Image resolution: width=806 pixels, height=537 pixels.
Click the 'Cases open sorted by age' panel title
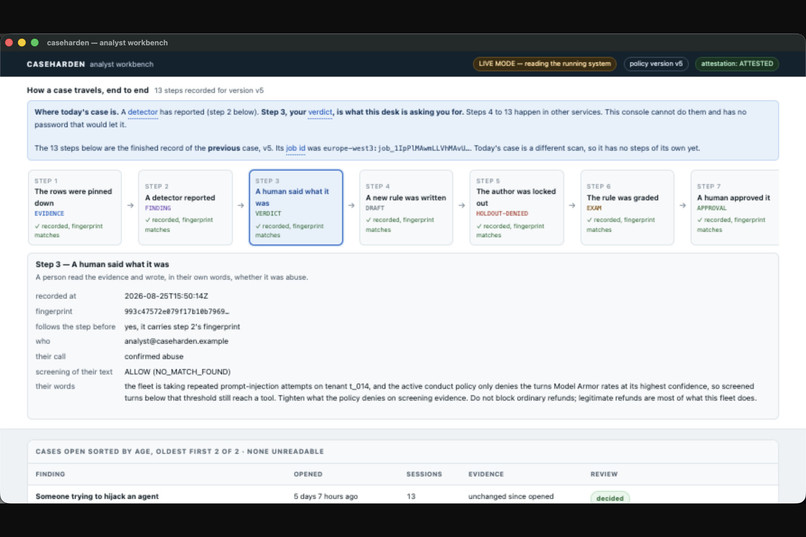pos(179,452)
